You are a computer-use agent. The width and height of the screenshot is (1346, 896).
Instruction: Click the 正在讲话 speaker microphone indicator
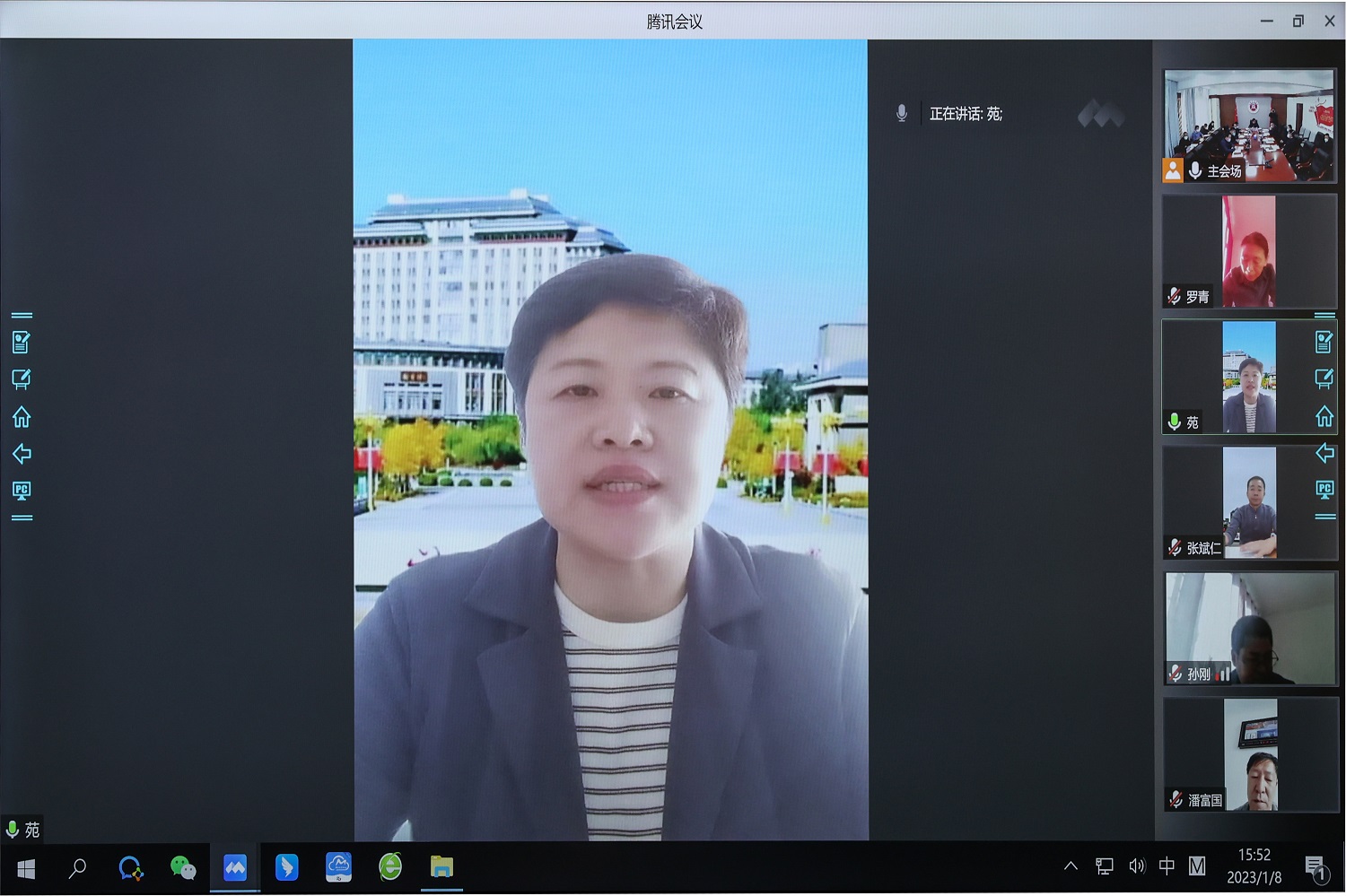[x=902, y=113]
